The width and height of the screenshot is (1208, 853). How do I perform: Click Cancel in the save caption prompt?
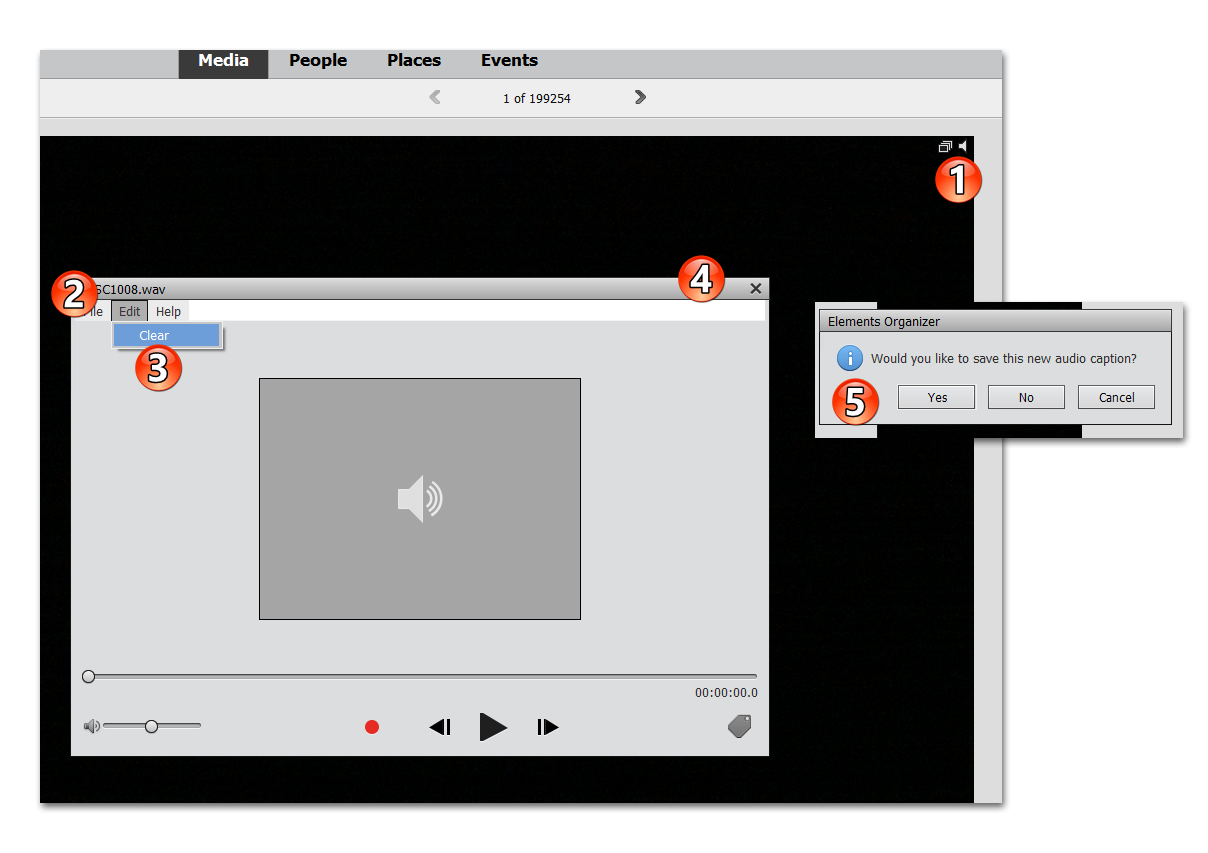point(1116,397)
